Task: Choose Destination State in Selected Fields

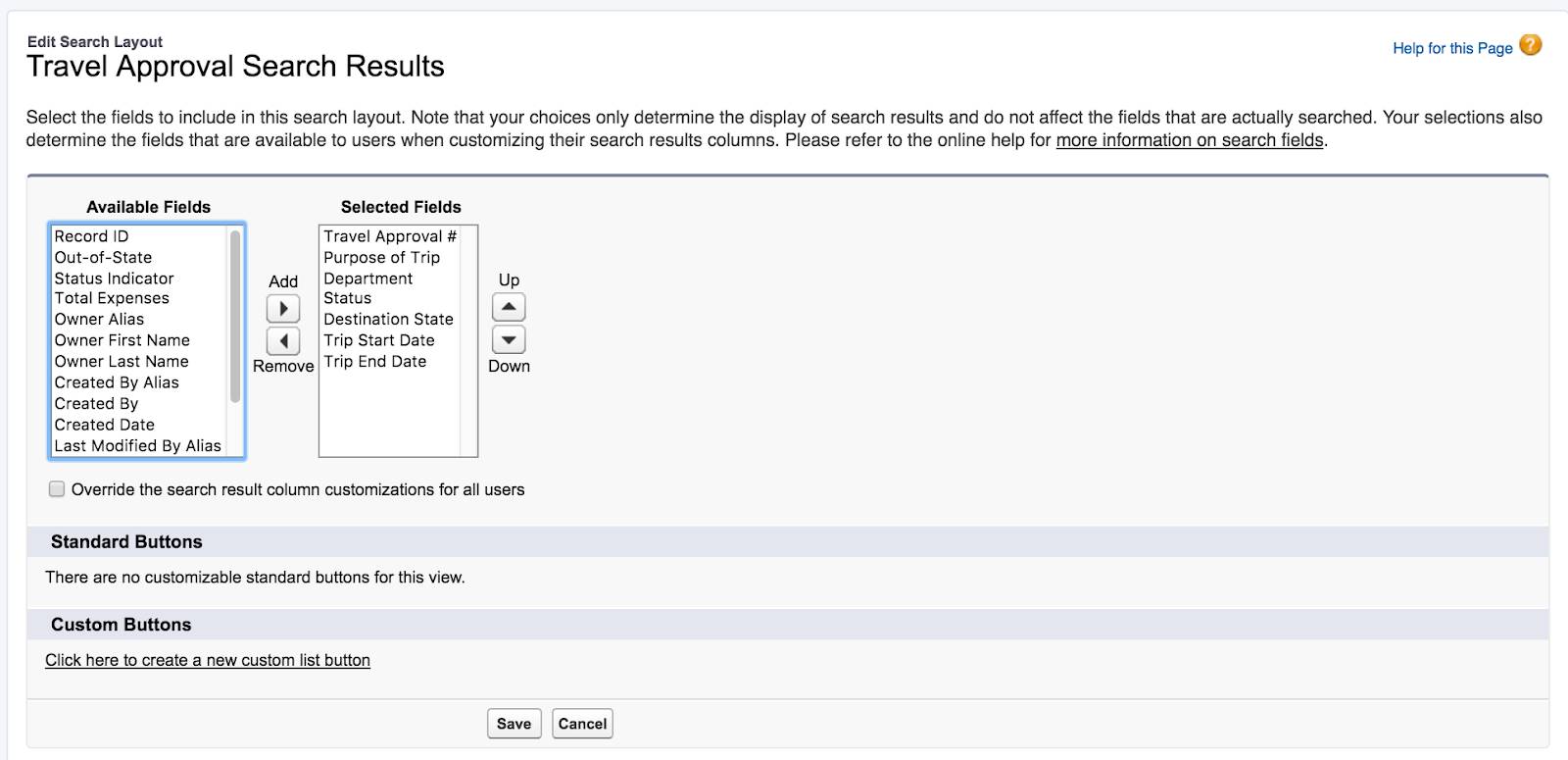Action: tap(388, 319)
